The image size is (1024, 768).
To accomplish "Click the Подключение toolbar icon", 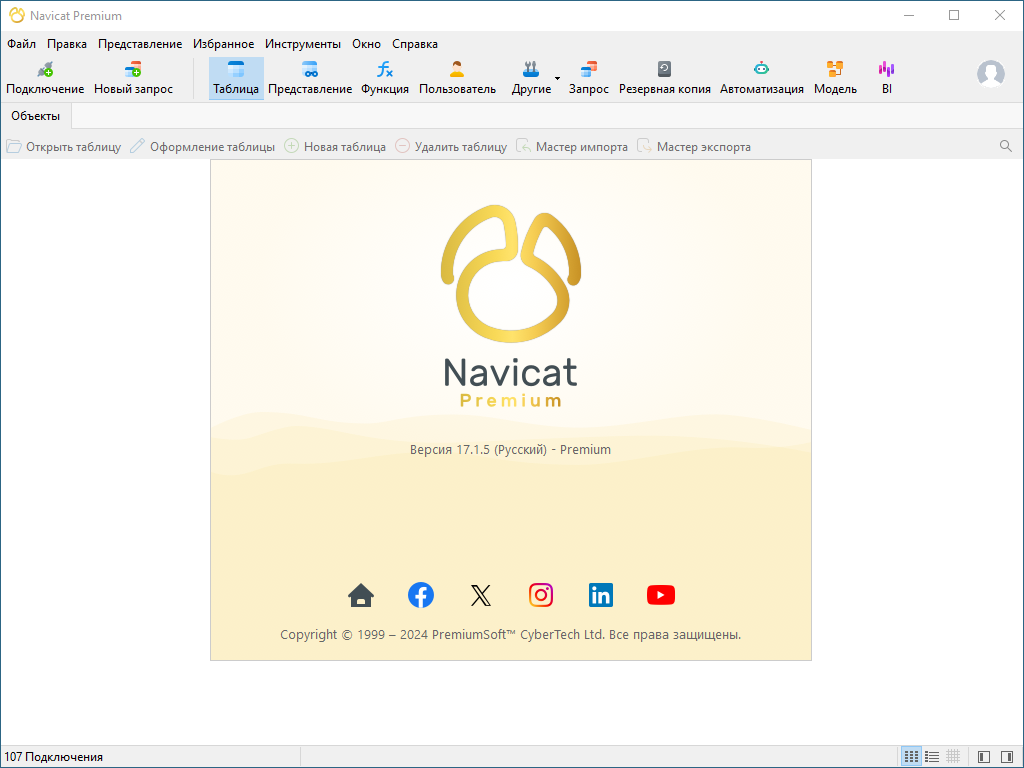I will point(45,78).
